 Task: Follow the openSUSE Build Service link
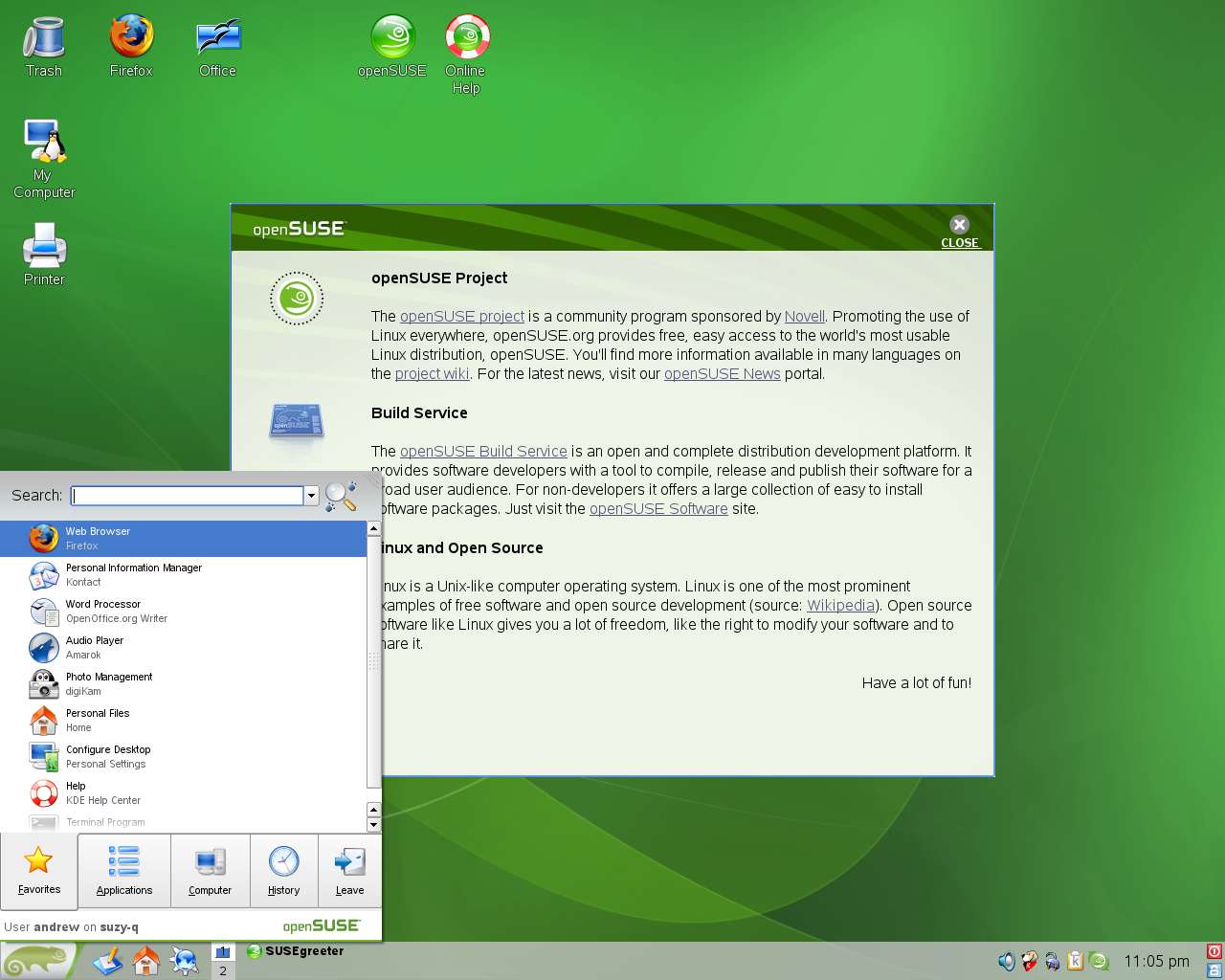coord(483,452)
